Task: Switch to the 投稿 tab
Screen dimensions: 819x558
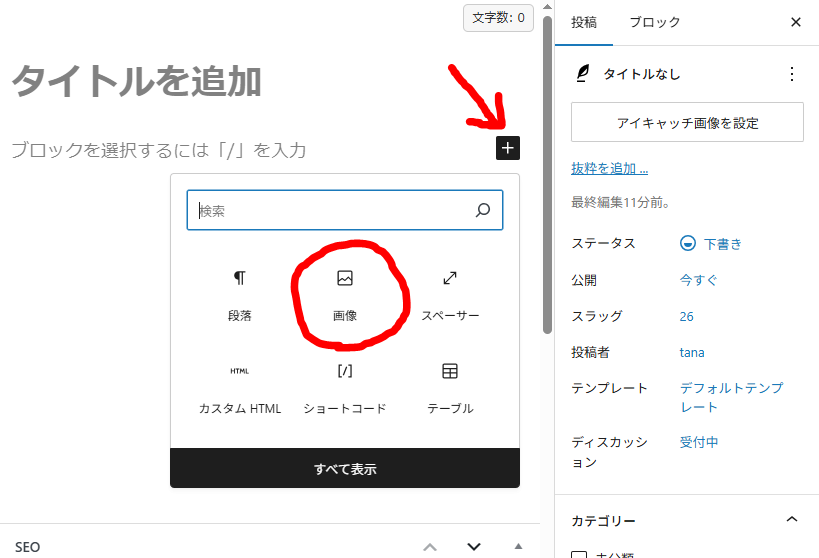Action: click(584, 22)
